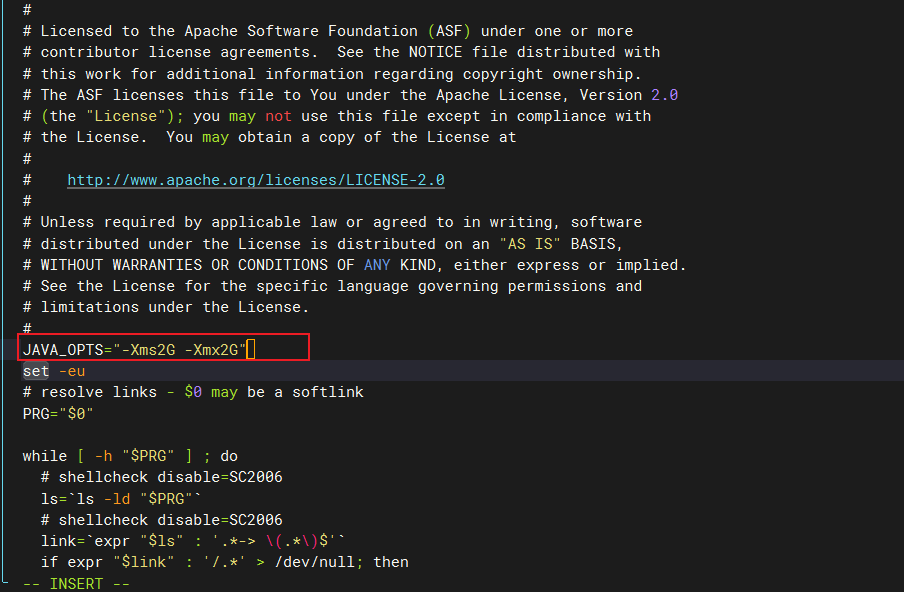Click the '# resolve links' comment line
This screenshot has height=592, width=904.
coord(193,392)
